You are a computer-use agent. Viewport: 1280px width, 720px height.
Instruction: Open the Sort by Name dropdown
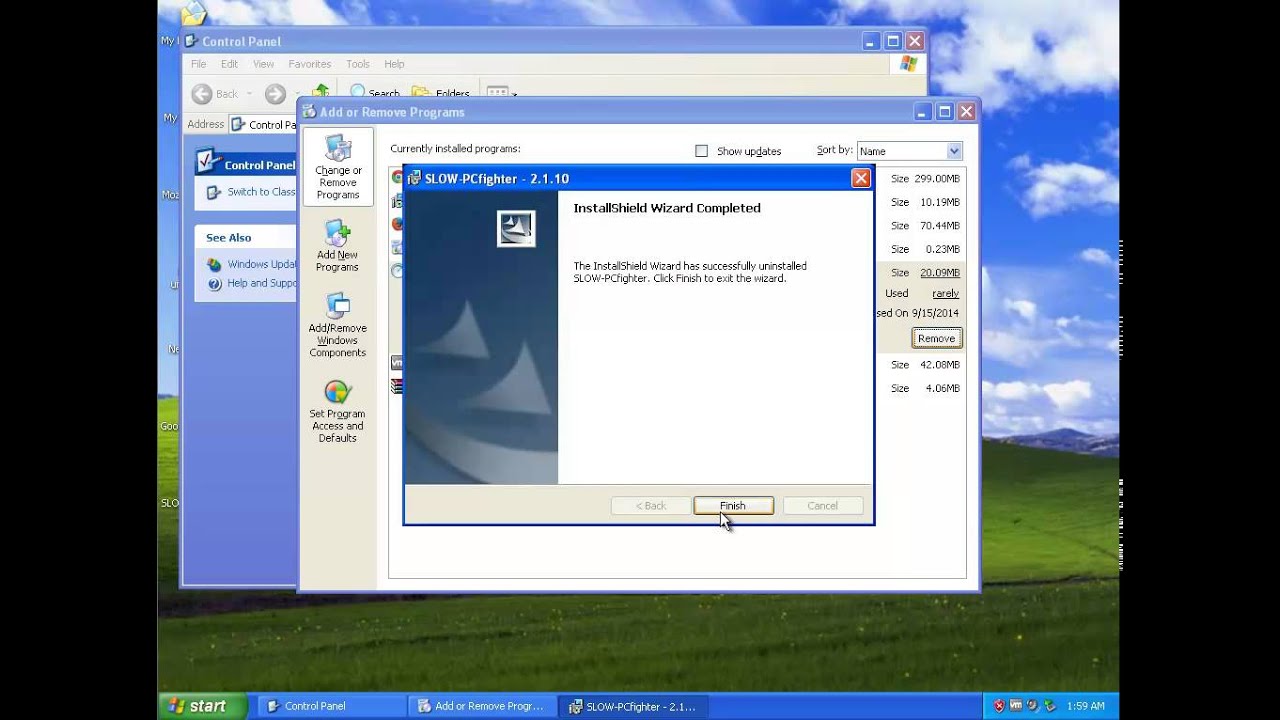pyautogui.click(x=909, y=151)
